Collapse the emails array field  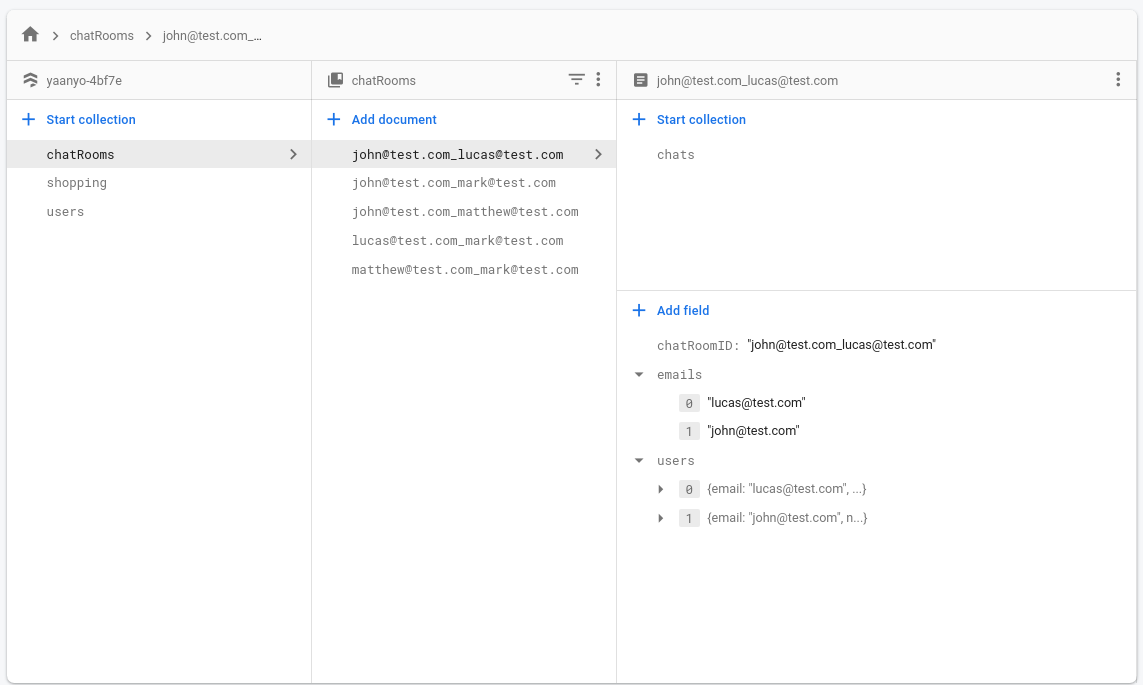point(639,375)
